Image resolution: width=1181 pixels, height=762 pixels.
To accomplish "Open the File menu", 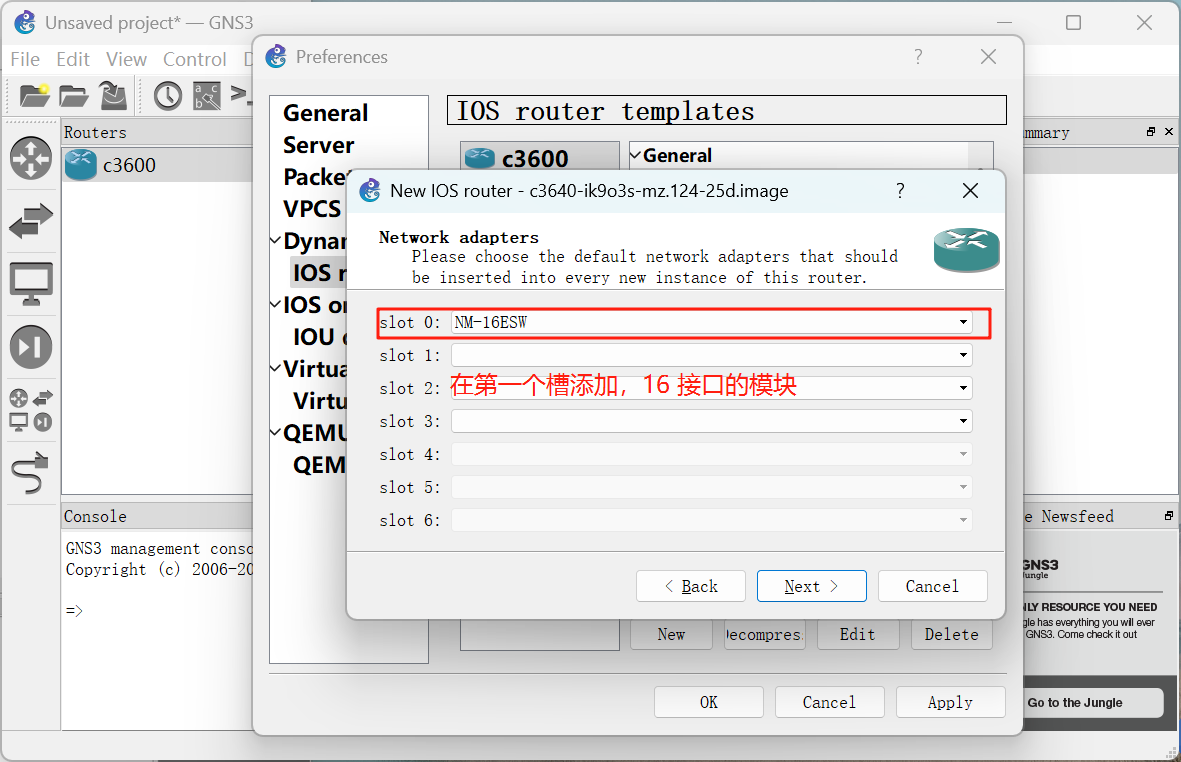I will click(25, 59).
